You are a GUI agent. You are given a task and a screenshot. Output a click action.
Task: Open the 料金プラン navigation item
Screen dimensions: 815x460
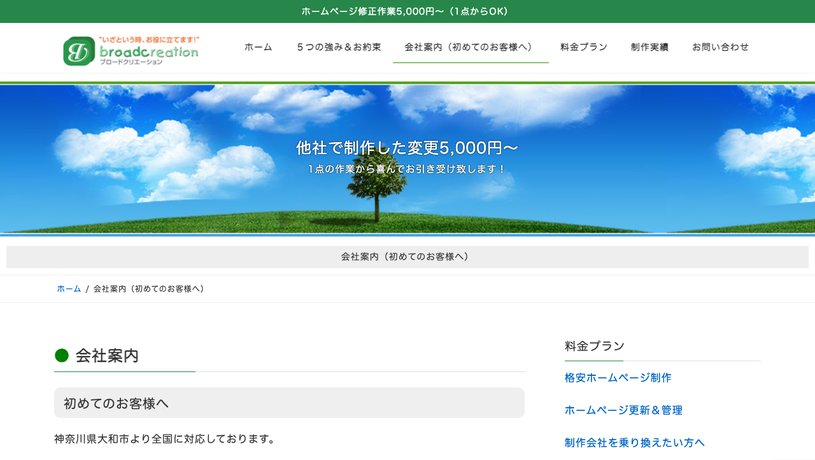tap(584, 47)
